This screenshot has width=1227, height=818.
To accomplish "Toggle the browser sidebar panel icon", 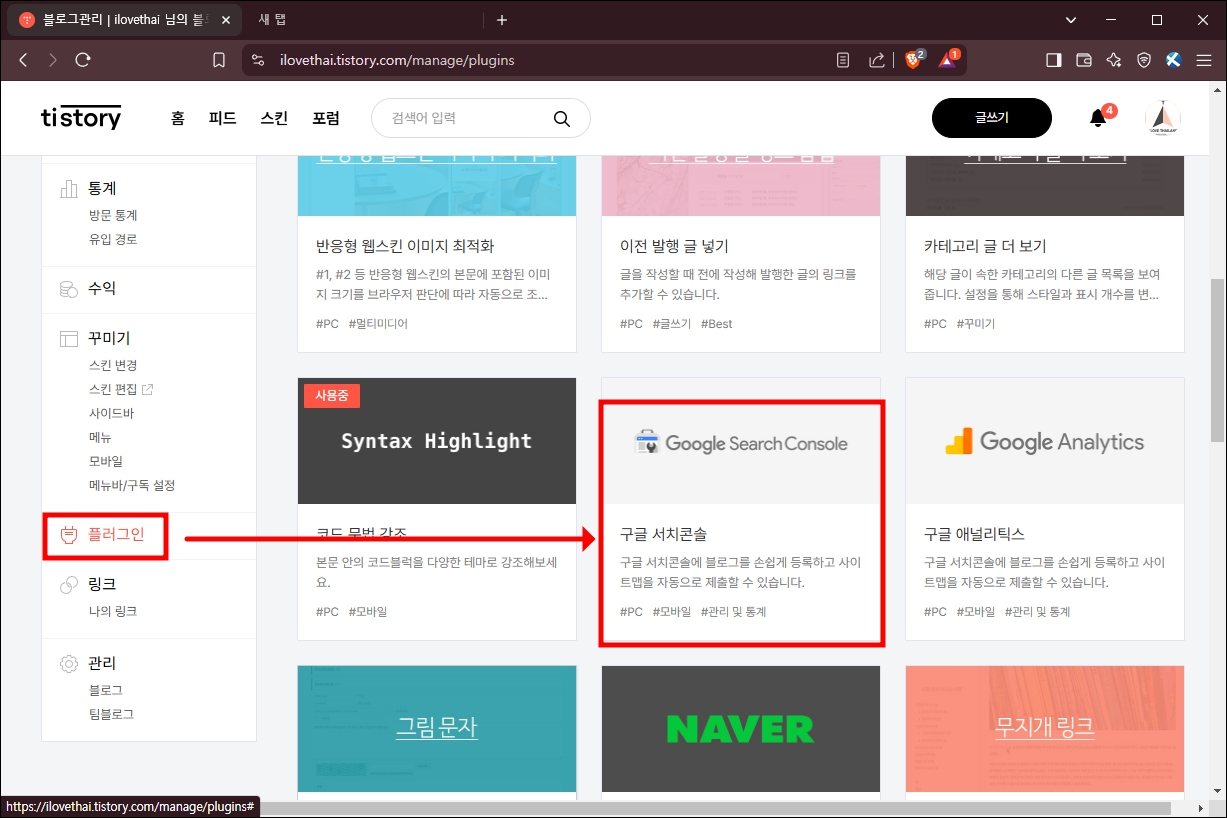I will click(1053, 60).
